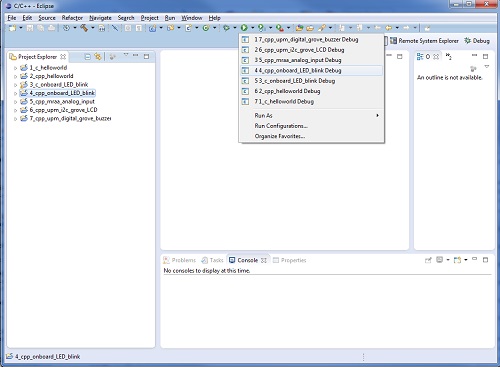Launch 7_cpp_upm_digital_grove_buzzer Debug entry
The width and height of the screenshot is (500, 367).
312,39
